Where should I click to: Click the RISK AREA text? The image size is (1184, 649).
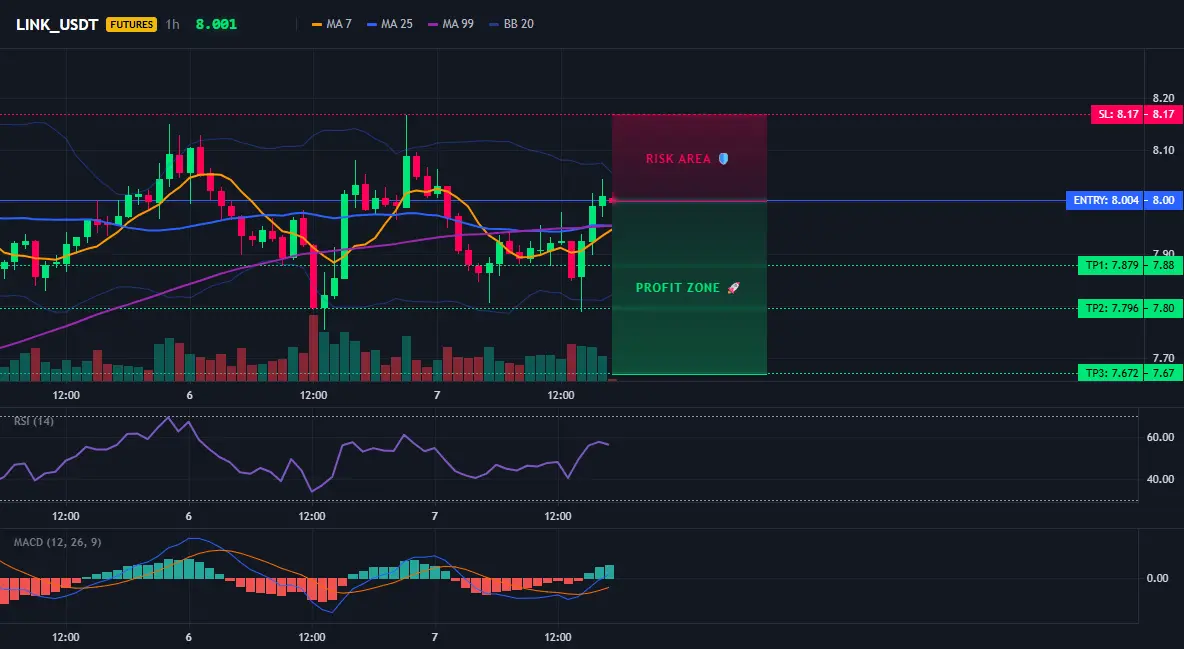(678, 159)
